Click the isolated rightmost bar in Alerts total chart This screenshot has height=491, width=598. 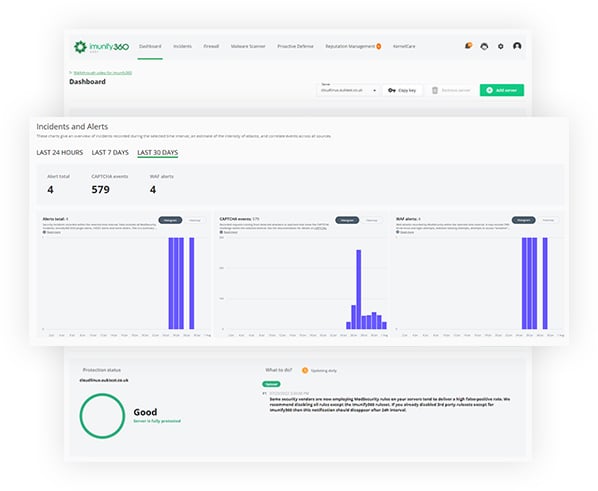click(x=191, y=283)
